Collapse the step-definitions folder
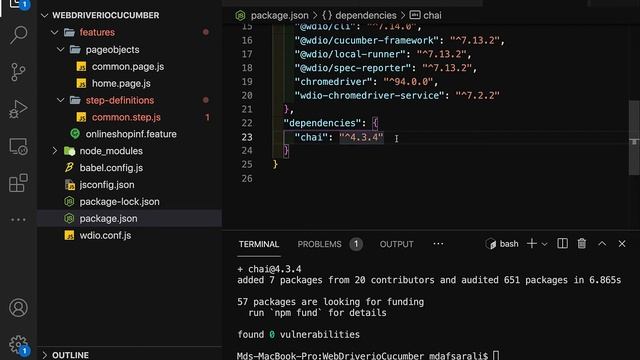The height and width of the screenshot is (360, 640). (x=60, y=100)
